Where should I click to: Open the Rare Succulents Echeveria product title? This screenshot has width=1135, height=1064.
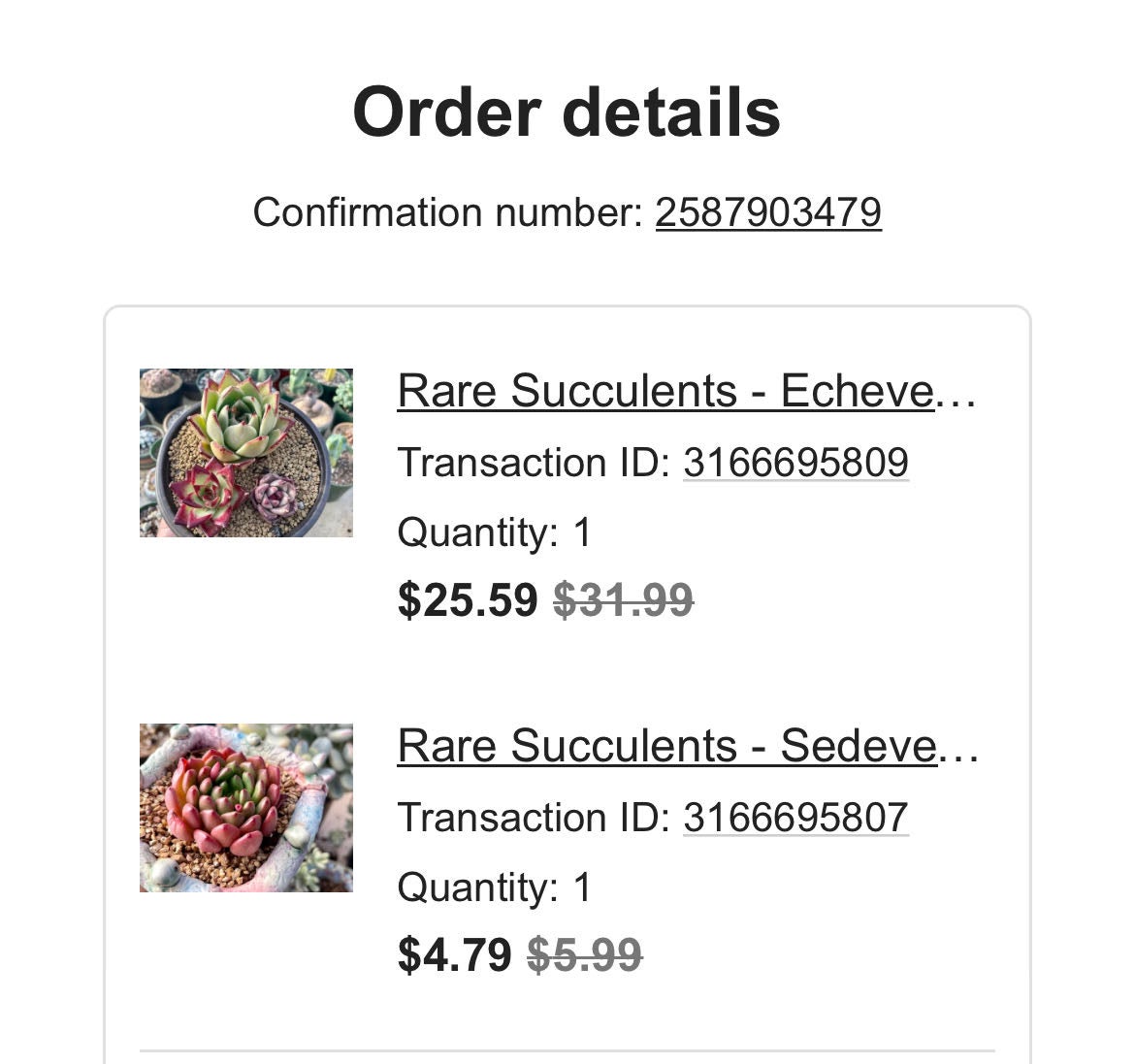[665, 391]
